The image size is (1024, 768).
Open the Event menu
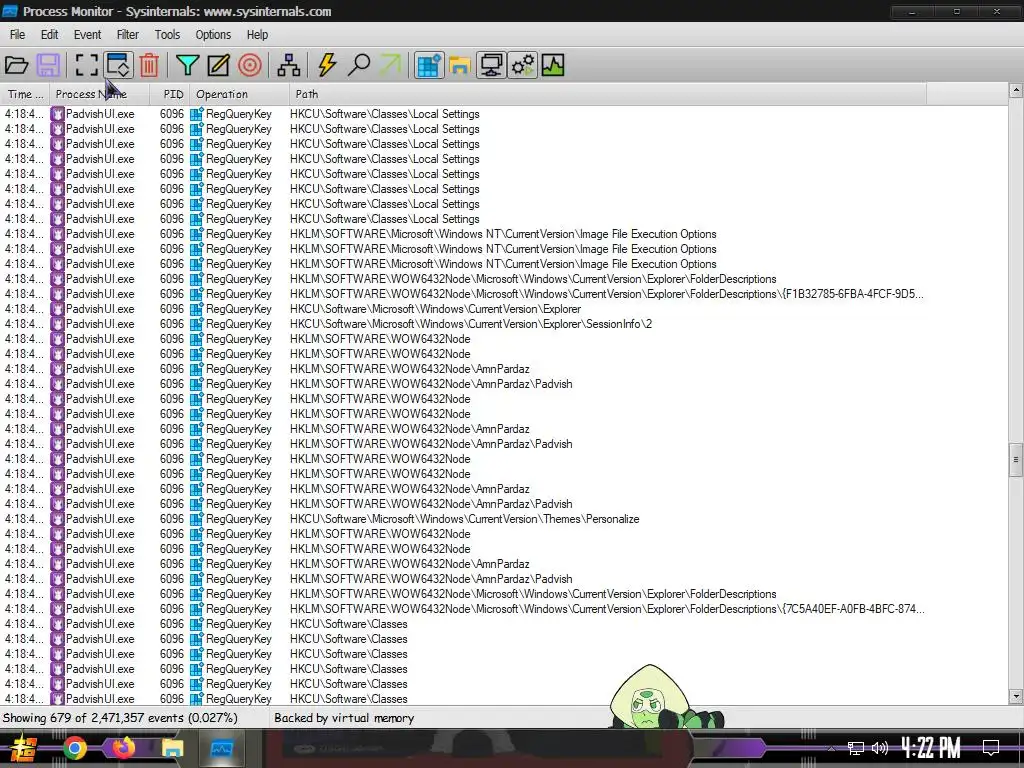88,35
